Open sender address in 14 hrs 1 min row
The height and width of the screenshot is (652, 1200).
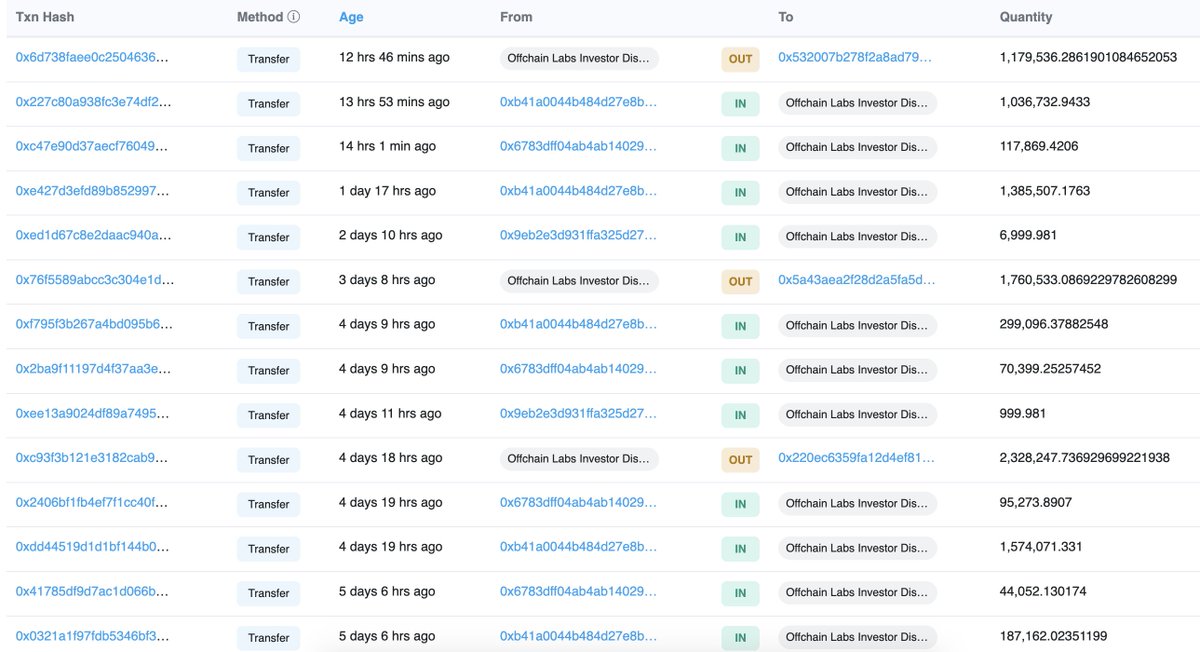tap(579, 146)
